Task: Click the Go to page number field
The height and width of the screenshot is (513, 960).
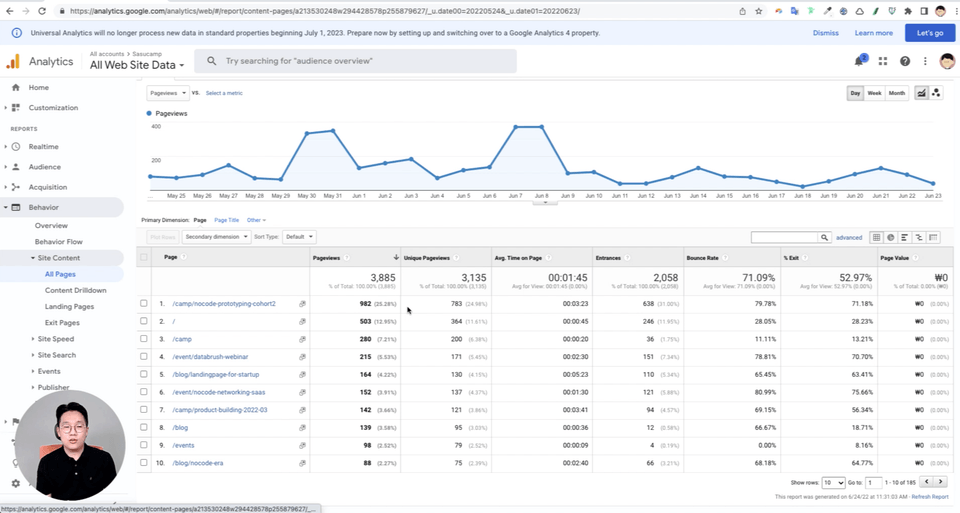Action: (x=874, y=482)
